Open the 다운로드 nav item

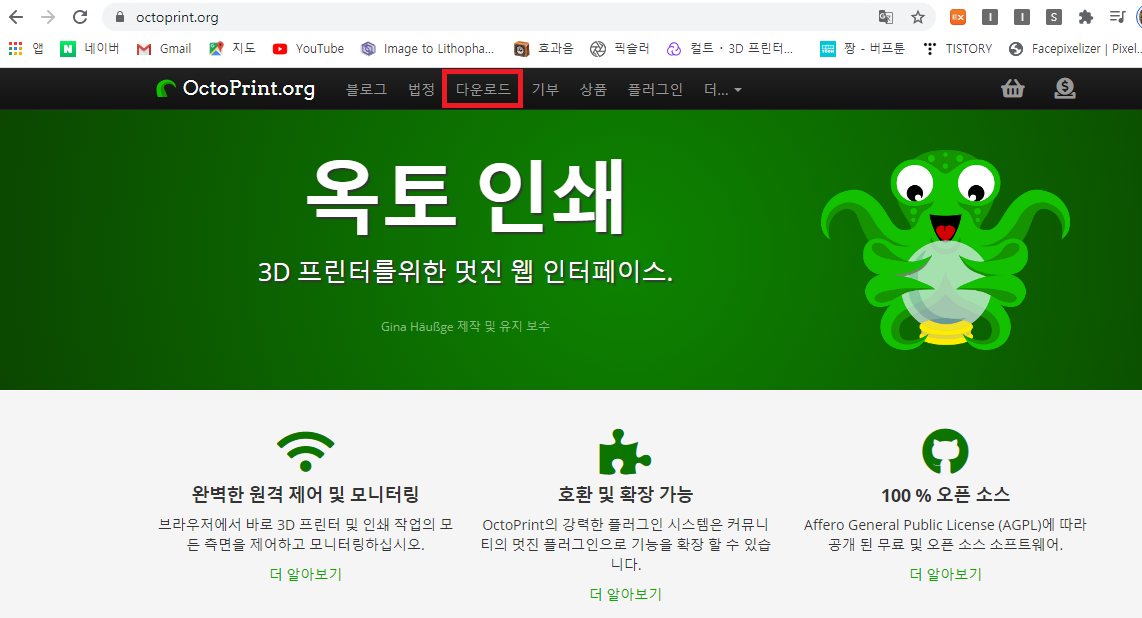(483, 90)
